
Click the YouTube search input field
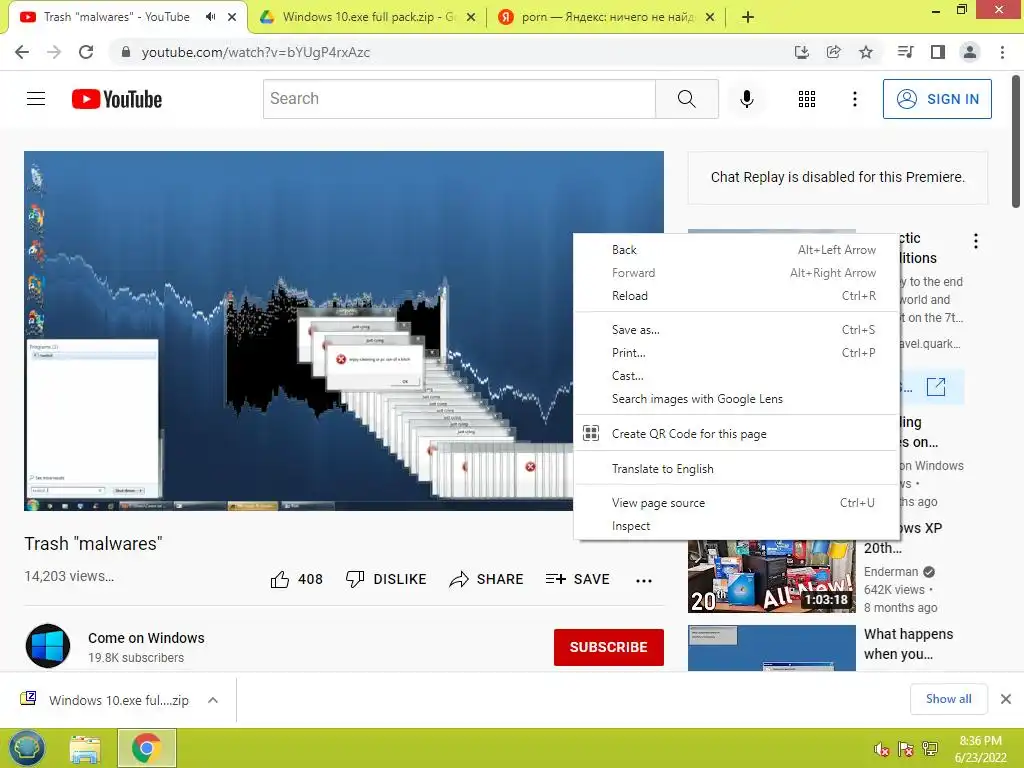(x=459, y=99)
